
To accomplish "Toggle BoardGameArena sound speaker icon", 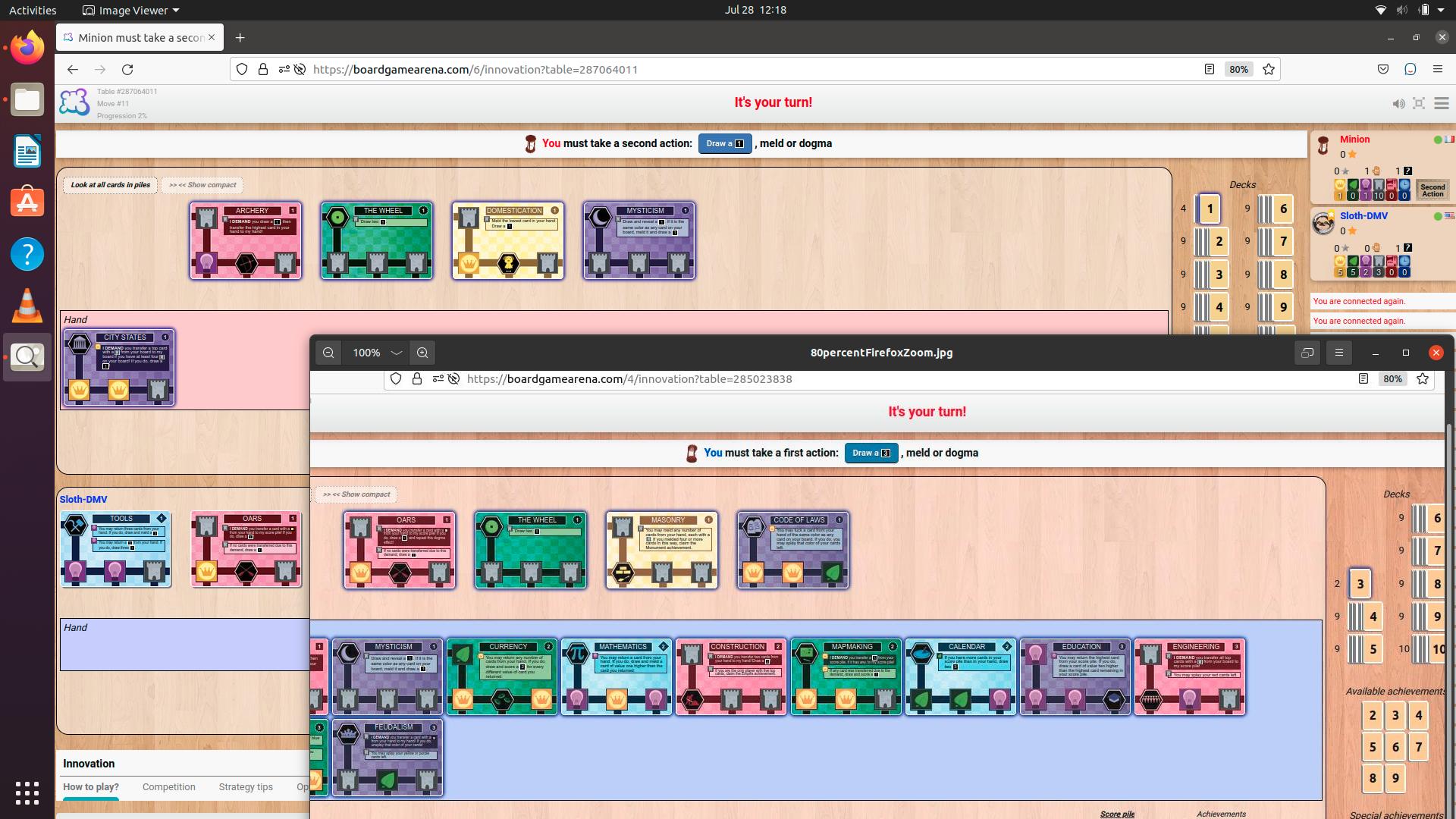I will [1398, 103].
